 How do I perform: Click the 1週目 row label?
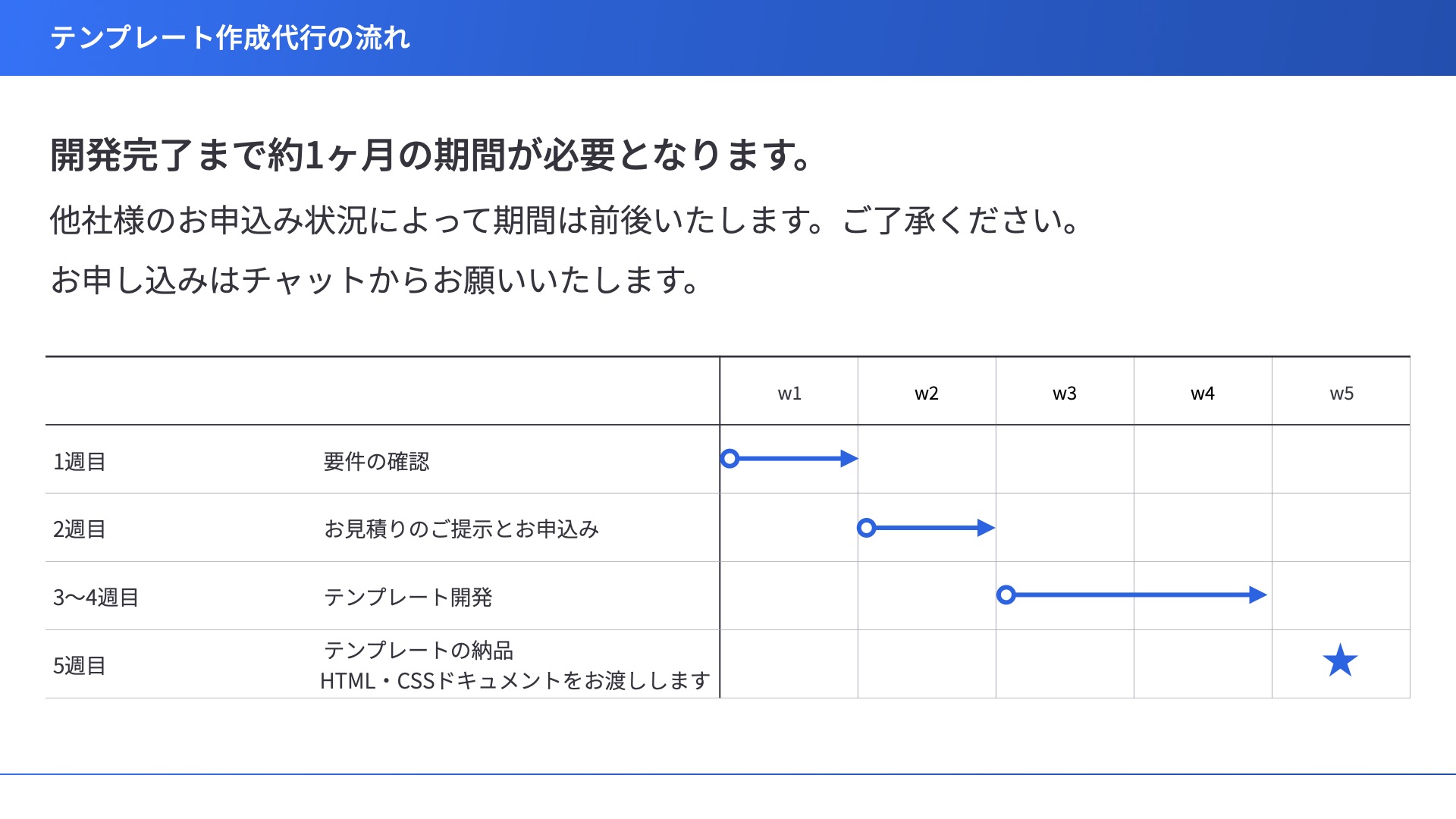(80, 462)
